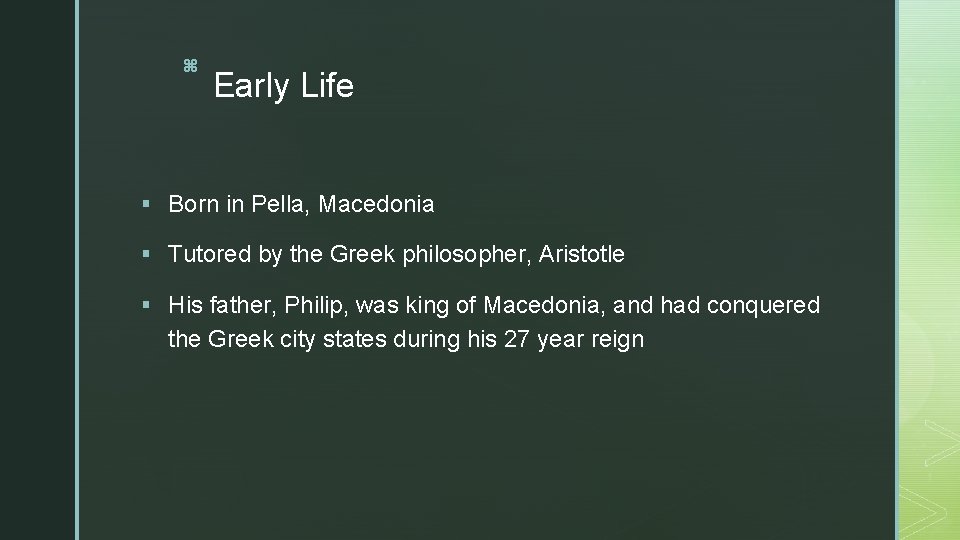The image size is (960, 540).
Task: Click the word "Aristotle" in the second bullet
Action: tap(581, 255)
